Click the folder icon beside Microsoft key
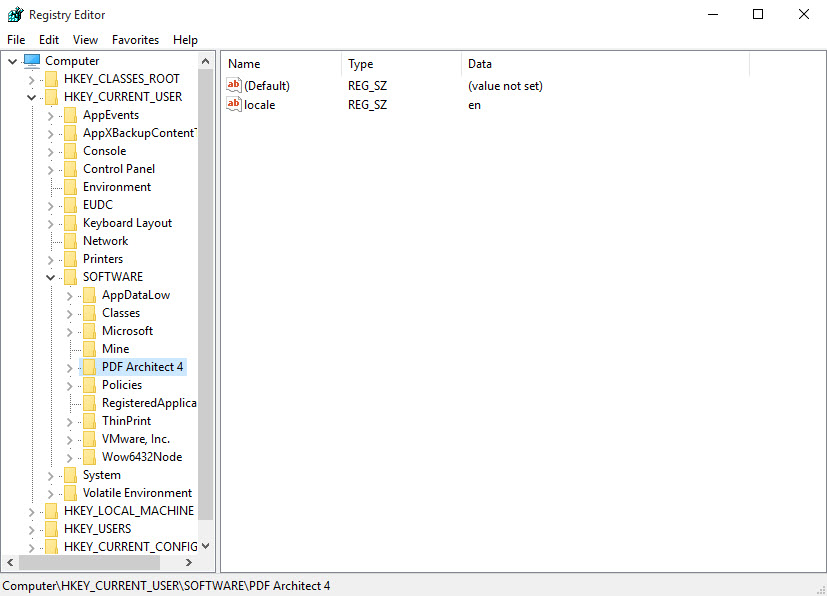827x596 pixels. [x=88, y=331]
